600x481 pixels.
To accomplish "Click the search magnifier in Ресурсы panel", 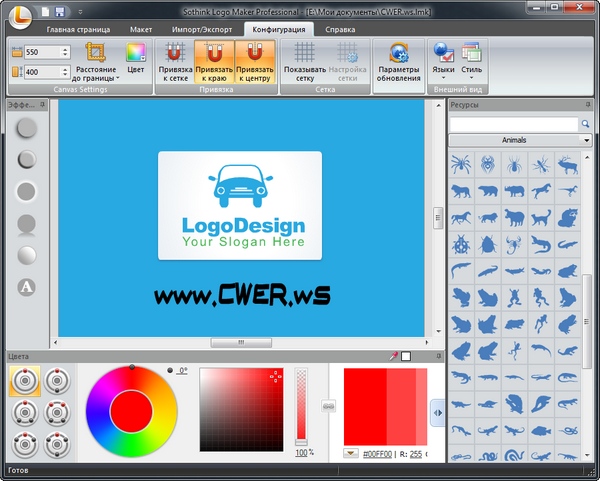I will pyautogui.click(x=587, y=124).
